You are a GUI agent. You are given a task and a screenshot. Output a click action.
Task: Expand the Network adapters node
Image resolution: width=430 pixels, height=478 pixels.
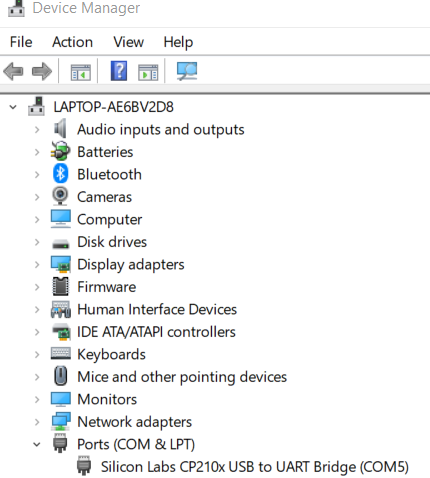pyautogui.click(x=37, y=422)
